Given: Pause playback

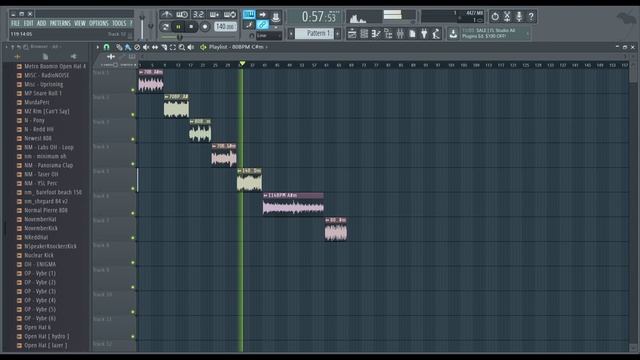Looking at the screenshot, I should [x=178, y=27].
